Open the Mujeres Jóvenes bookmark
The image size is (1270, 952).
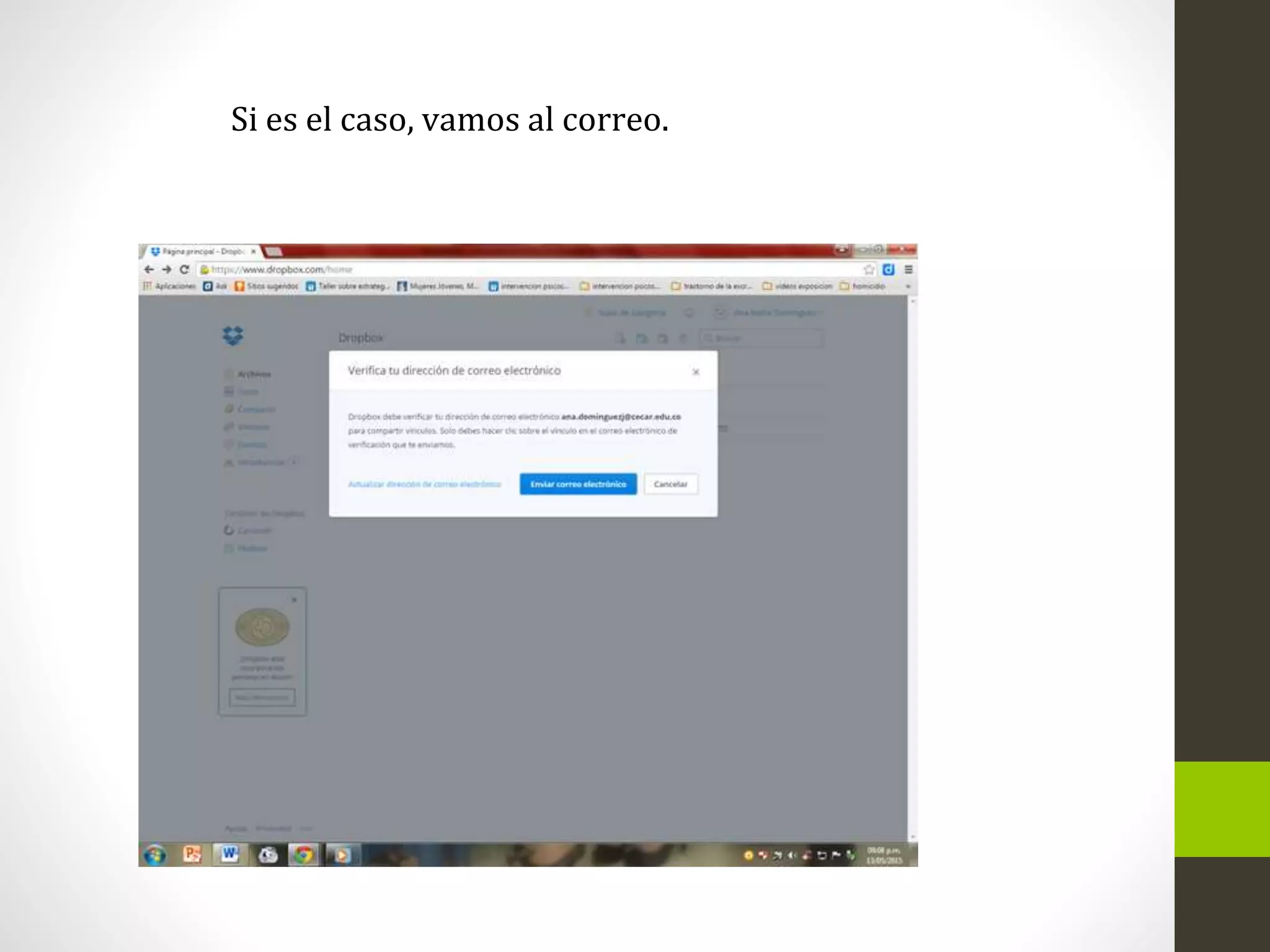click(x=438, y=286)
